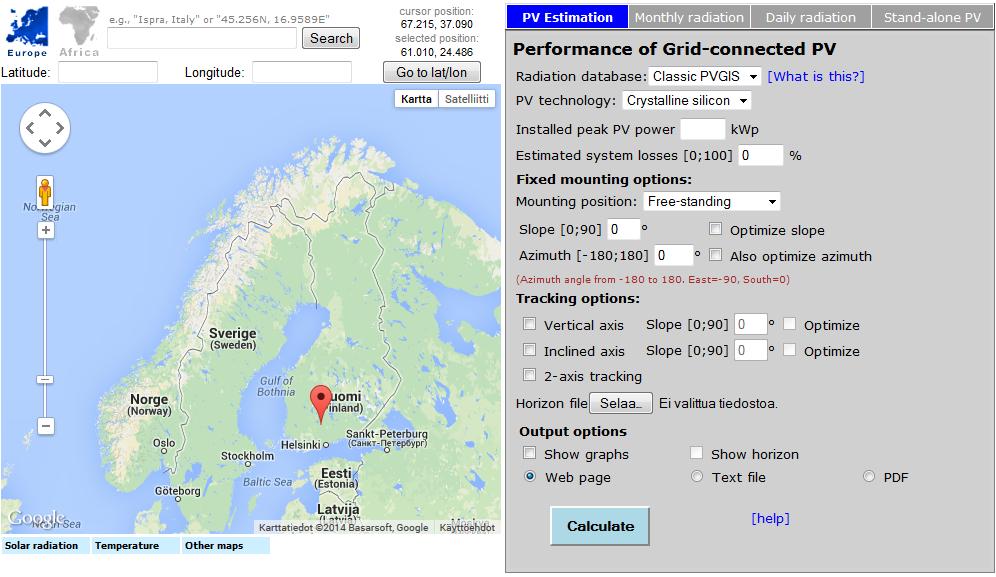
Task: Click the fixed mounting Slope field
Action: [623, 229]
